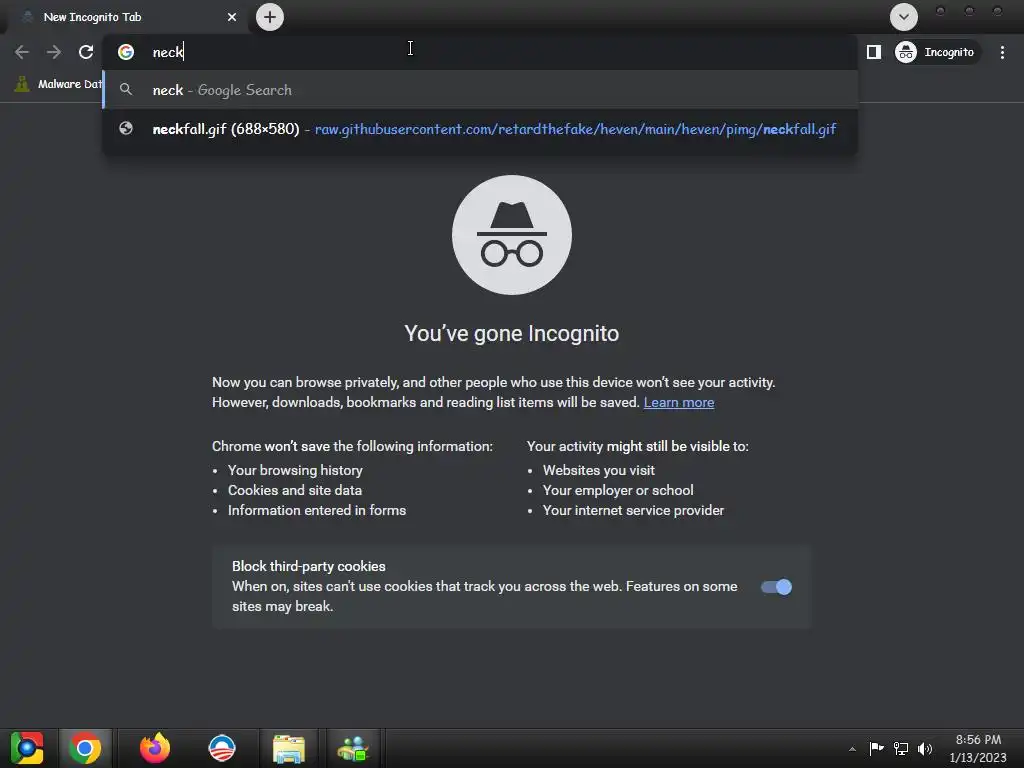Screen dimensions: 1024x768
Task: Close the New Incognito Tab
Action: 232,17
